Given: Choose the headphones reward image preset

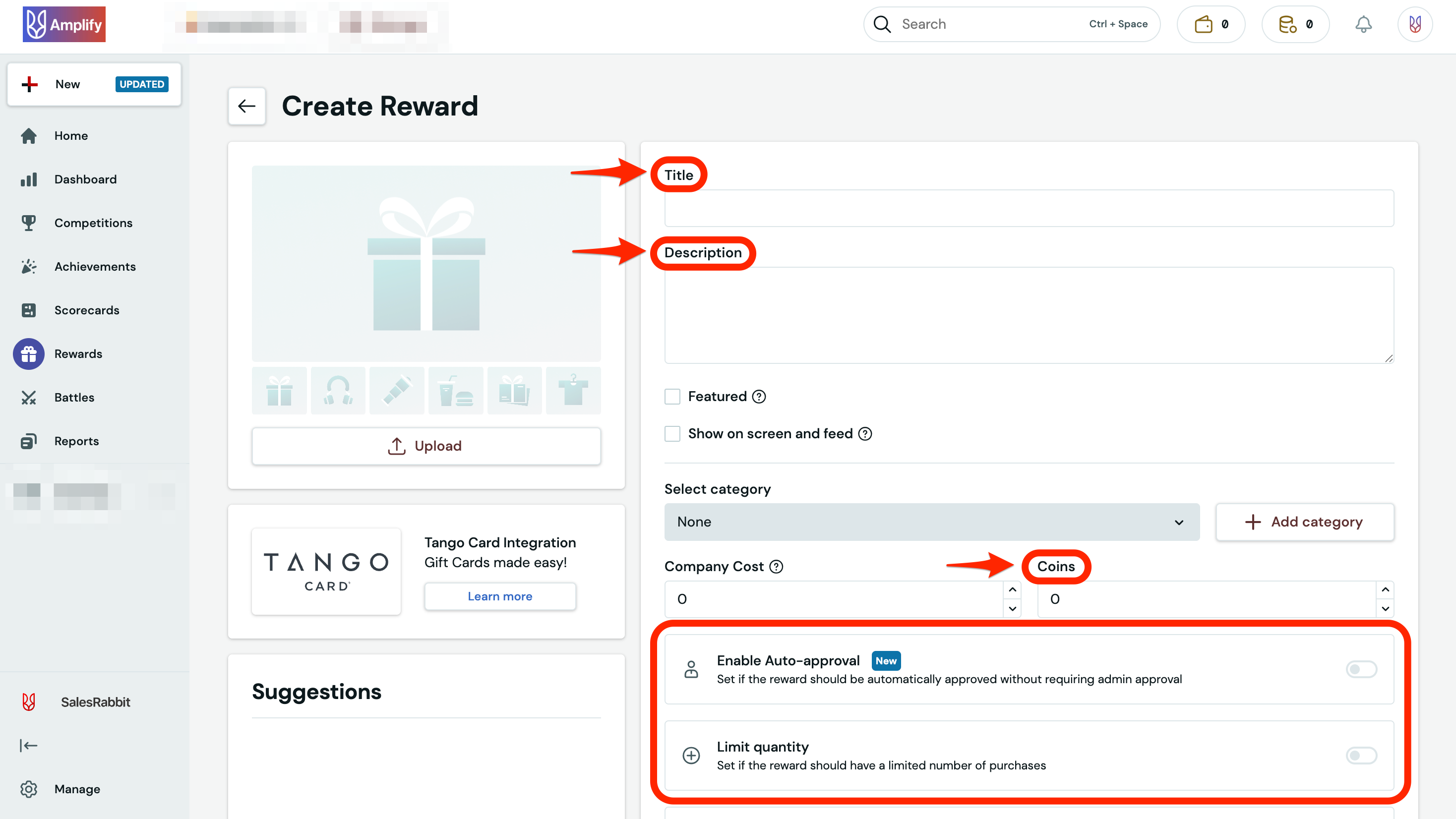Looking at the screenshot, I should (x=338, y=390).
